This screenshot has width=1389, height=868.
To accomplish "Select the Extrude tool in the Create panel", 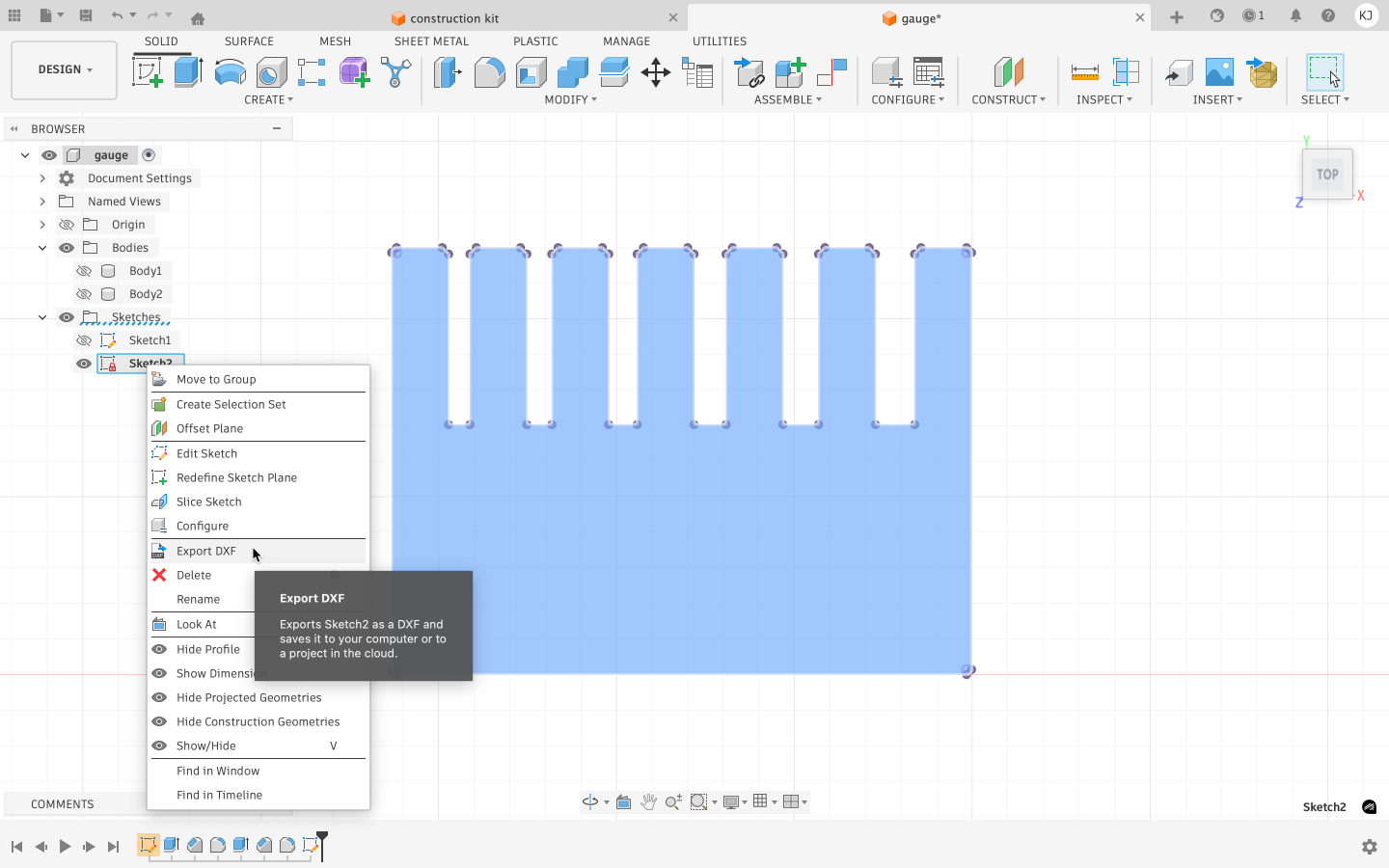I will coord(189,72).
